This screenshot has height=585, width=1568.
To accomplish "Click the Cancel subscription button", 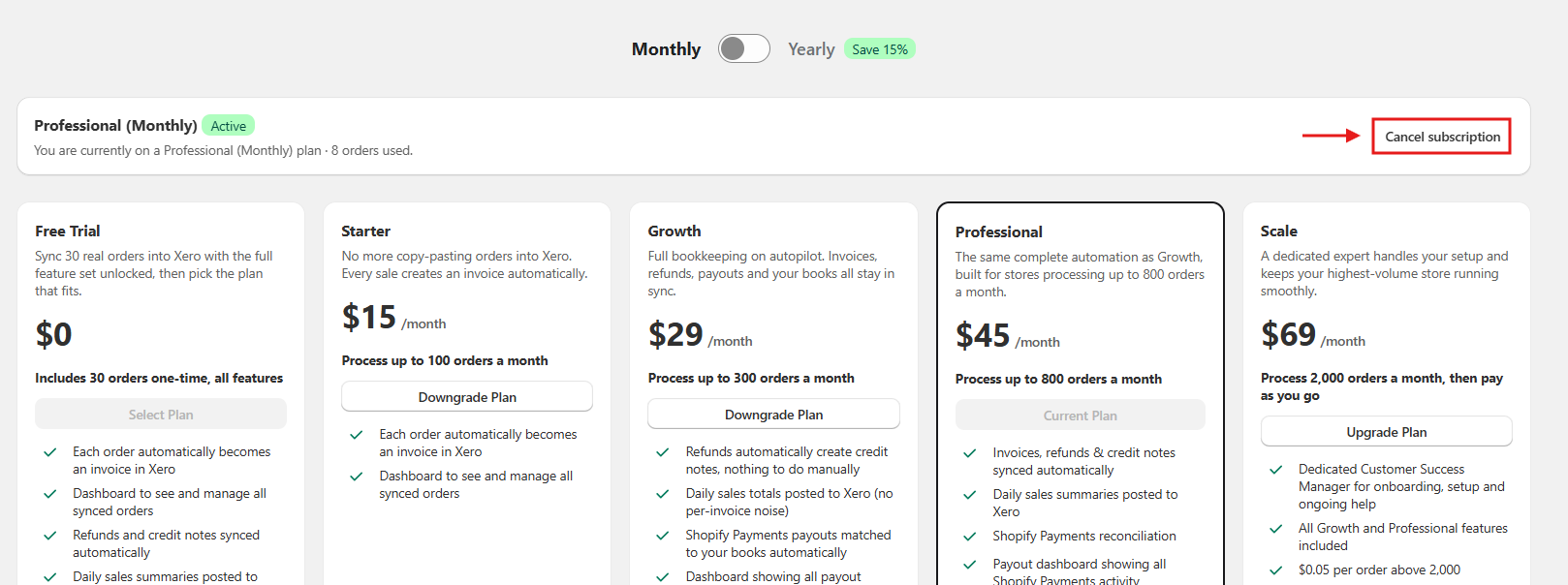I will pyautogui.click(x=1442, y=137).
